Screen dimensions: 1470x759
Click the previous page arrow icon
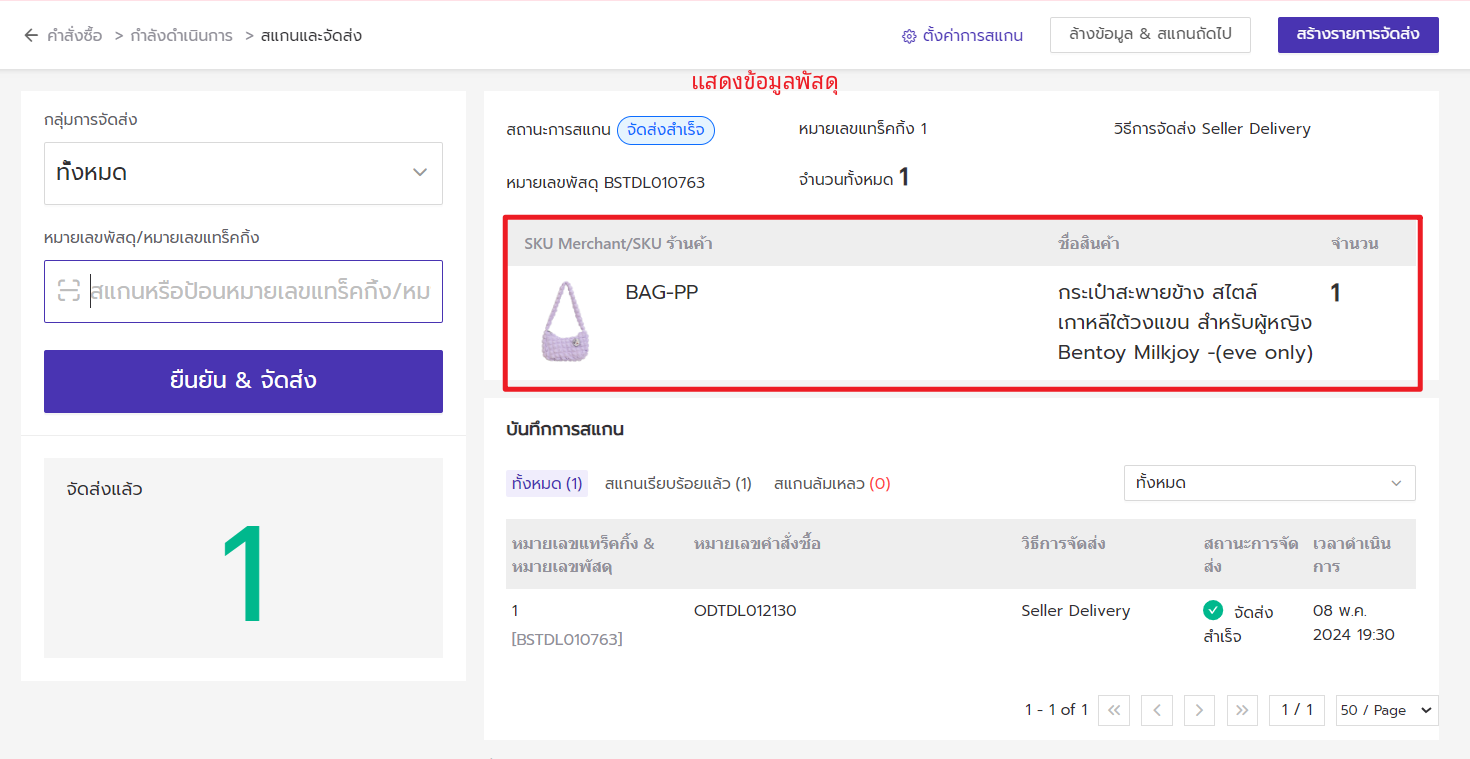point(1157,710)
